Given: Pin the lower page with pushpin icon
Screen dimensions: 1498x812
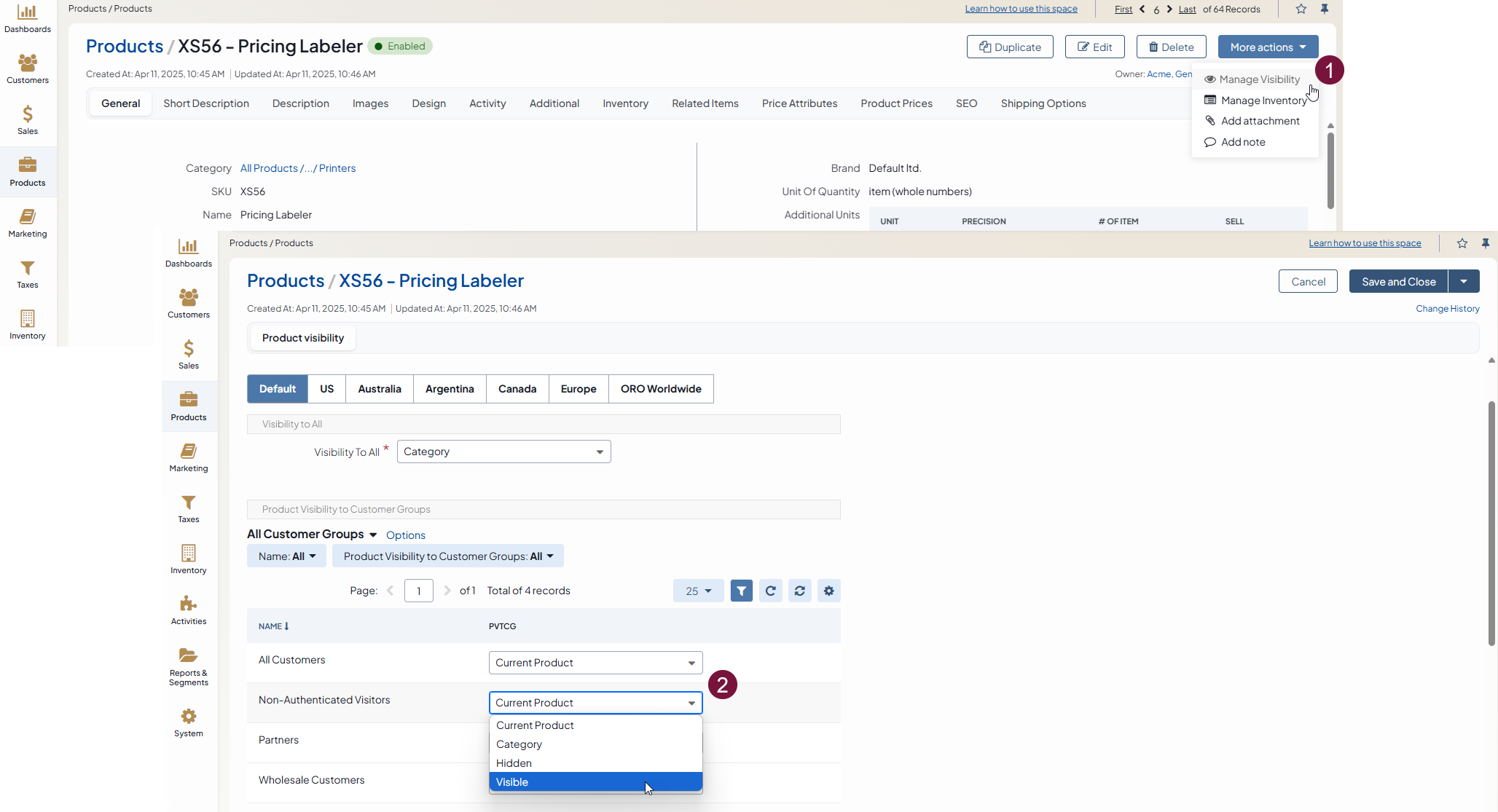Looking at the screenshot, I should coord(1485,243).
